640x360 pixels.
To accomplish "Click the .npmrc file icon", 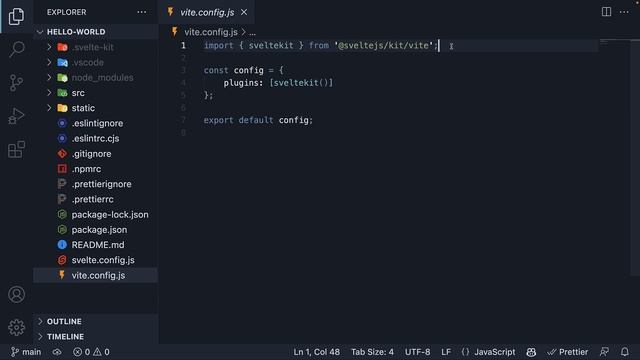I will [62, 169].
